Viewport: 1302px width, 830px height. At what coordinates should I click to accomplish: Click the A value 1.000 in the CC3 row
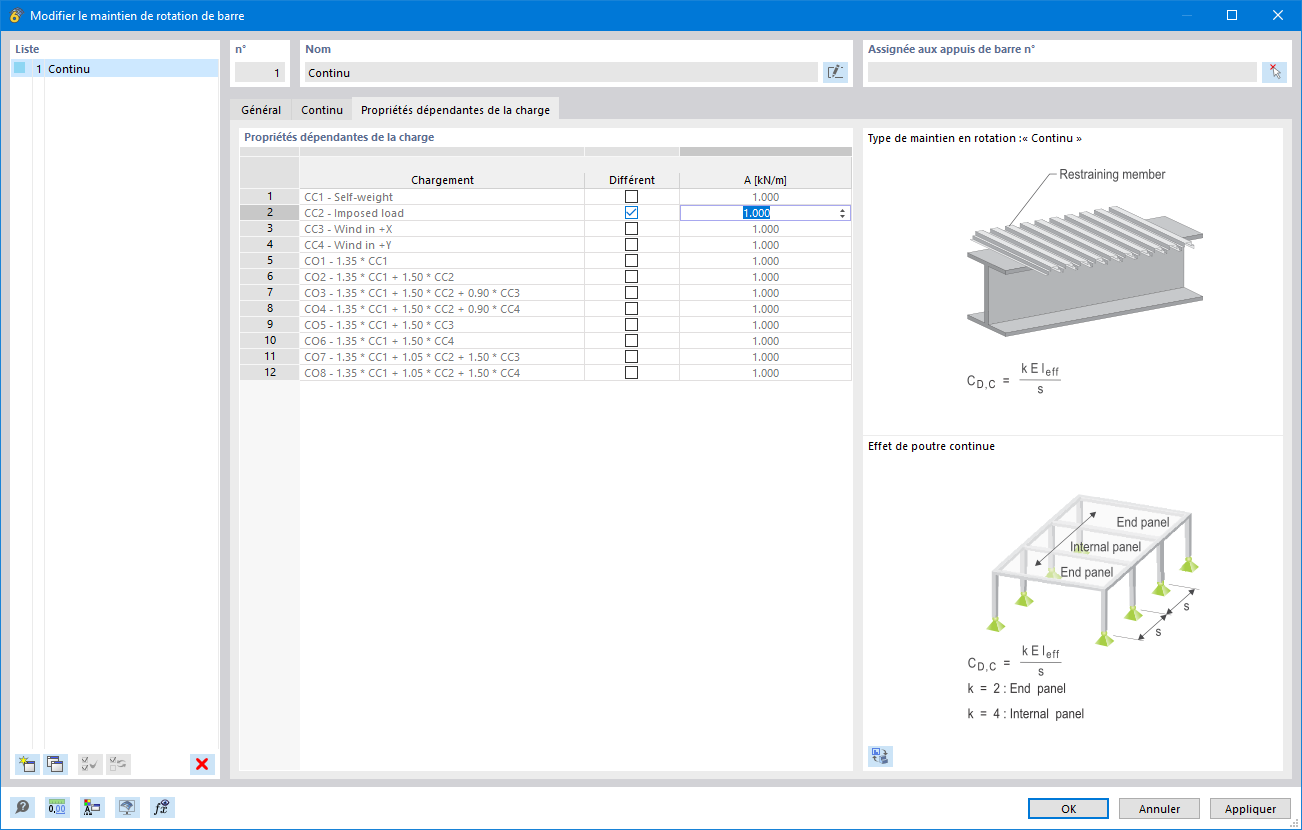(765, 229)
